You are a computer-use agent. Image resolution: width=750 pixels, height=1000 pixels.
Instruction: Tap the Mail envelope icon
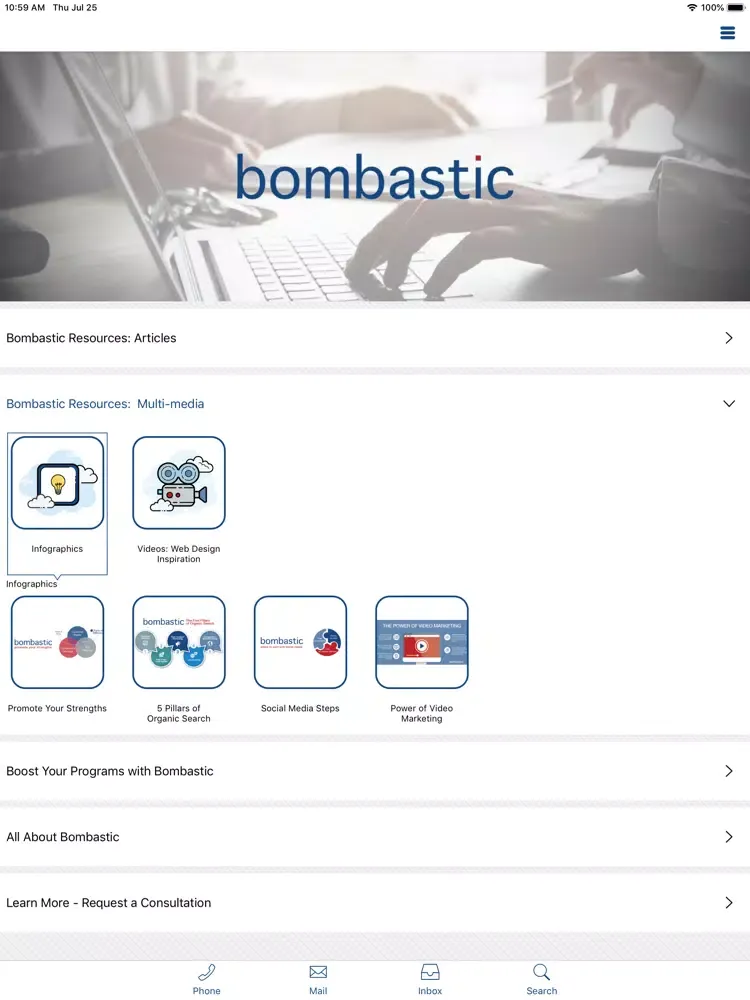[x=318, y=972]
